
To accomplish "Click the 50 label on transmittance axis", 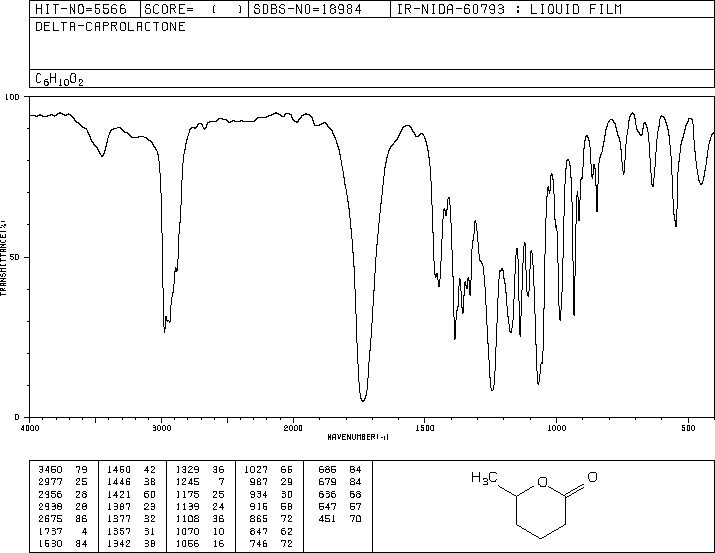I will pyautogui.click(x=15, y=257).
